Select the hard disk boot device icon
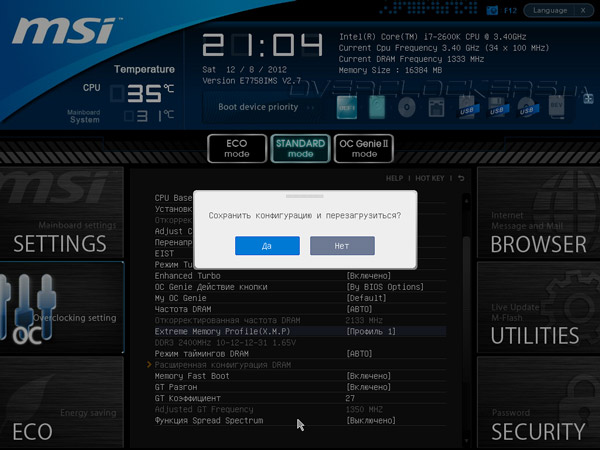600x450 pixels. (377, 108)
